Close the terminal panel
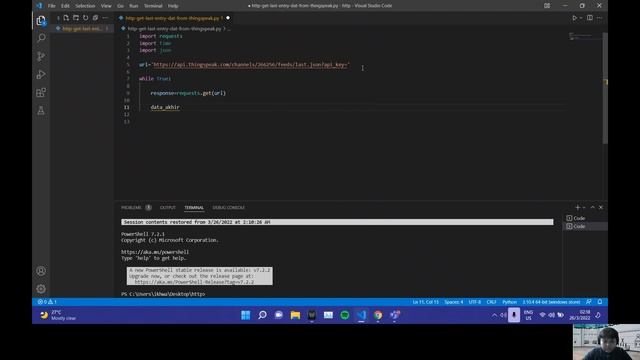Viewport: 640px width, 360px height. [601, 207]
